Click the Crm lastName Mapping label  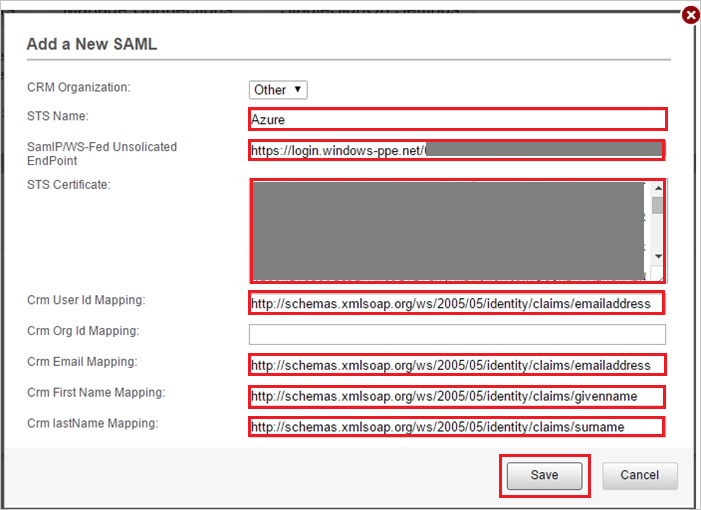pos(93,423)
